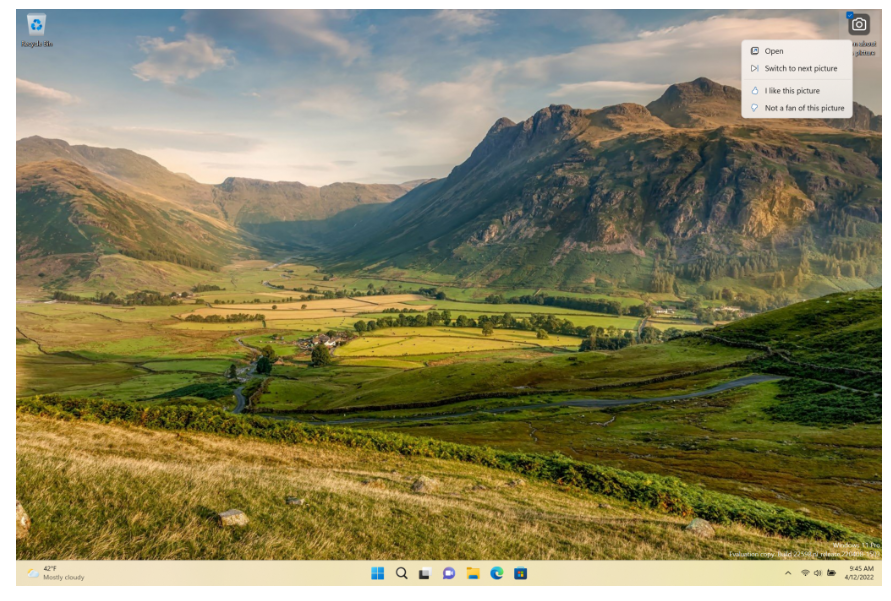Launch Teams Chat from the taskbar
Screen dimensions: 891x601
449,573
